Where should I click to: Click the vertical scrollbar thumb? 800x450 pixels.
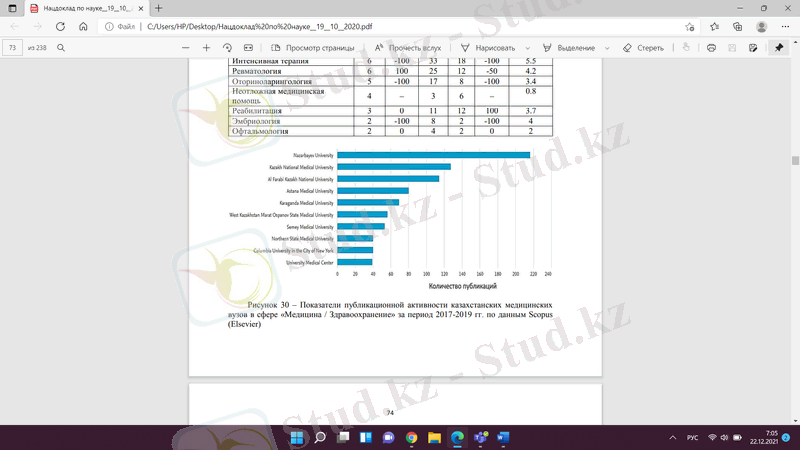point(795,160)
